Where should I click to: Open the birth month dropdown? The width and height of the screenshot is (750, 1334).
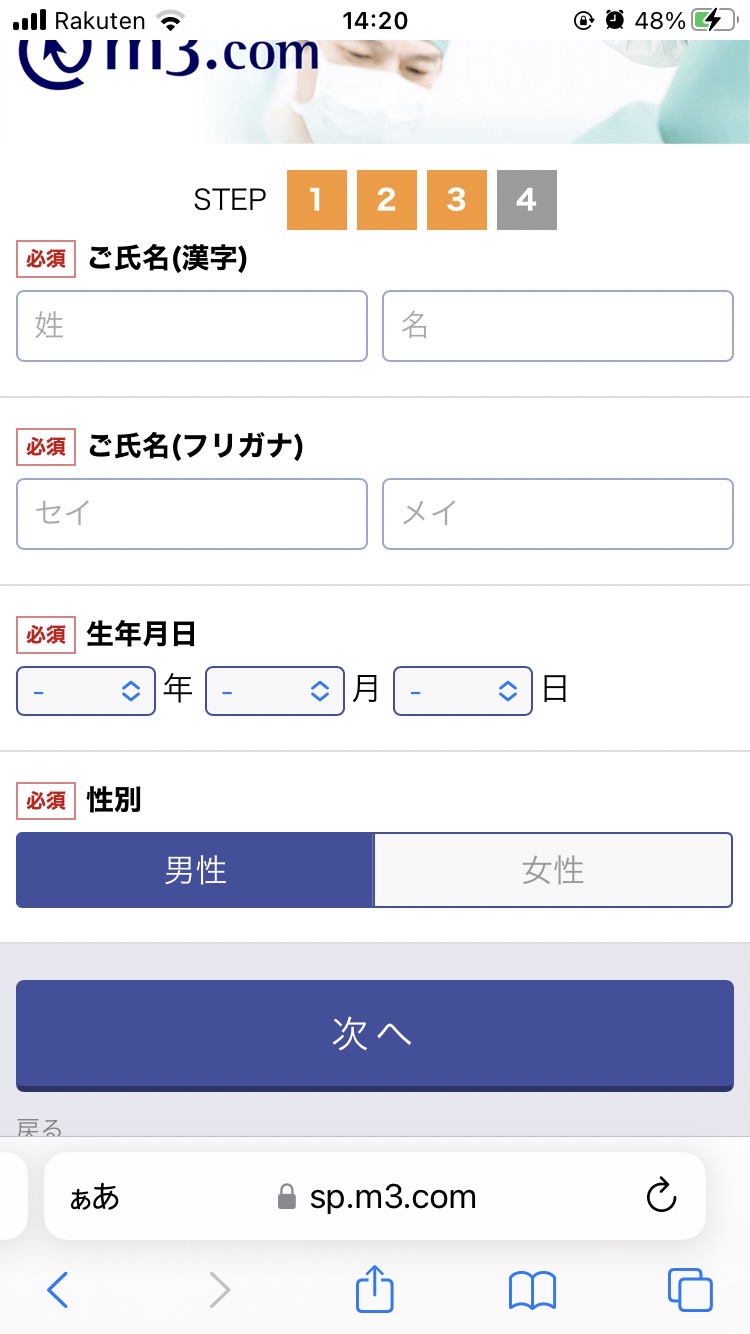click(275, 691)
